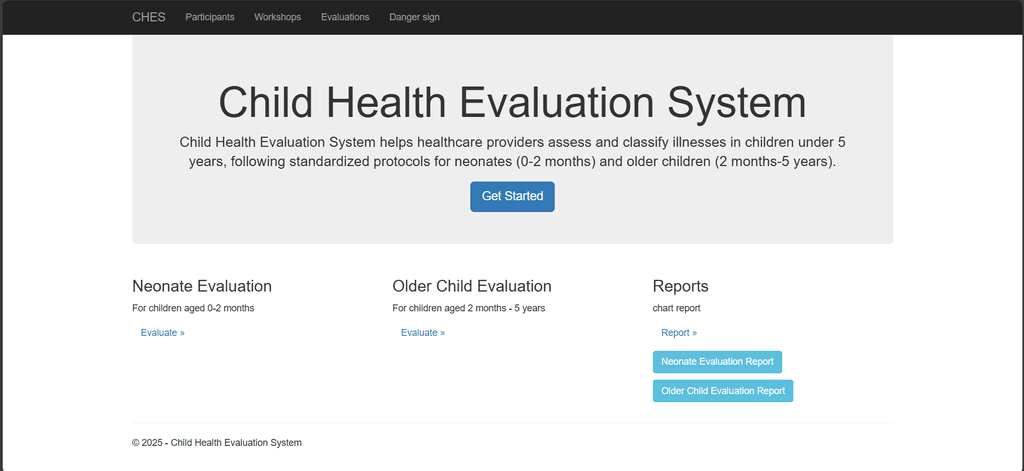Click the Older Child Evaluation Report button
1024x471 pixels.
tap(723, 391)
